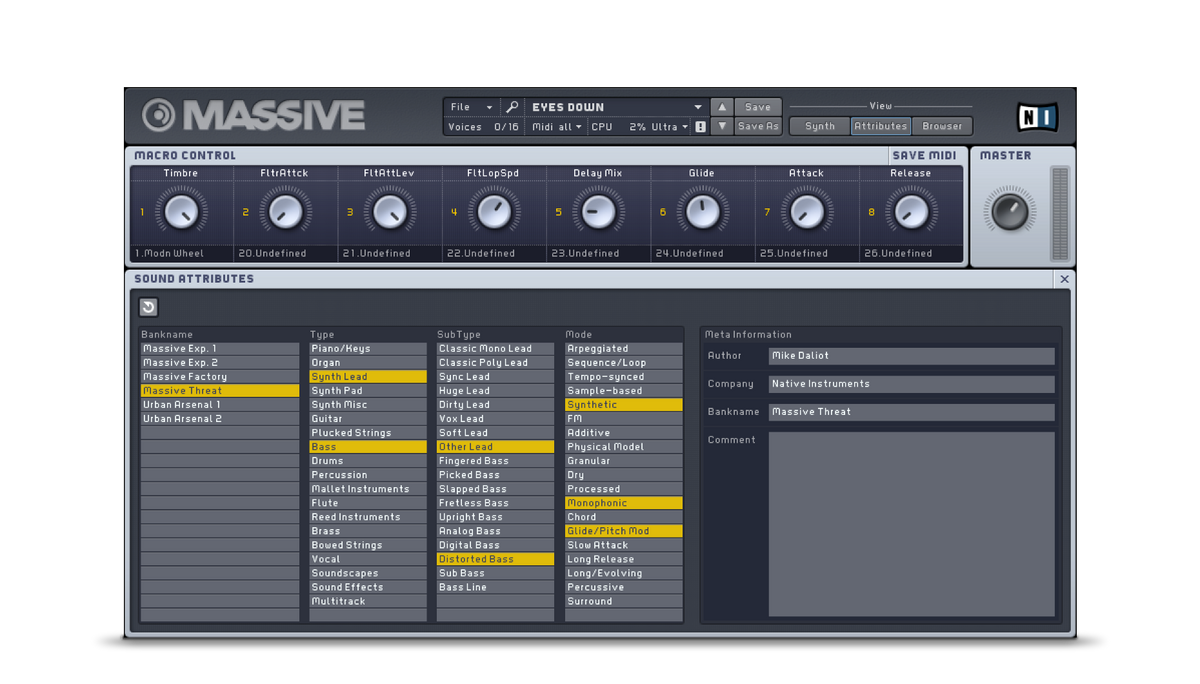Click the exclamation panic icon
1200x684 pixels.
pyautogui.click(x=700, y=127)
